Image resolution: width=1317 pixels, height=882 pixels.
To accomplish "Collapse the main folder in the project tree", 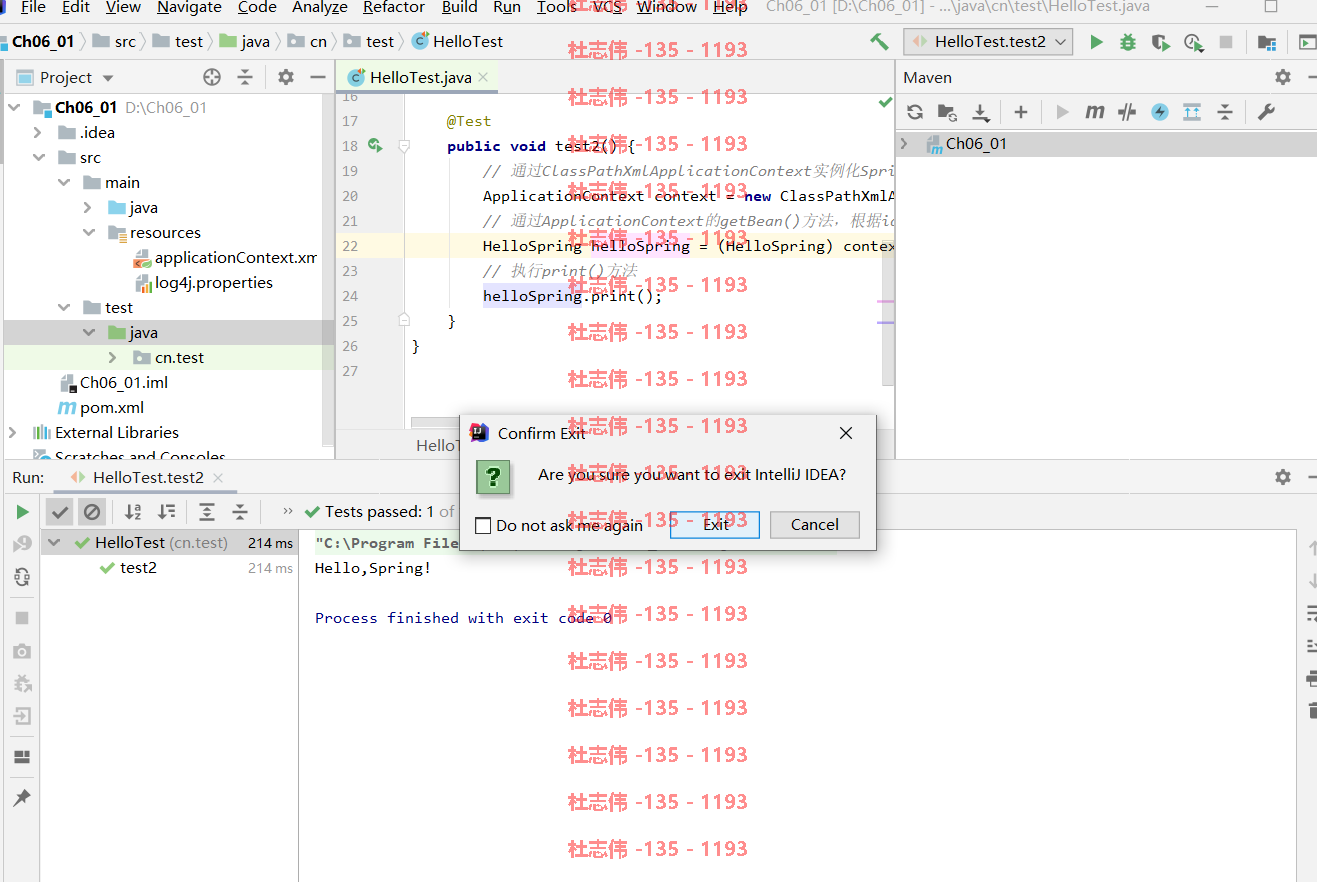I will pos(63,183).
